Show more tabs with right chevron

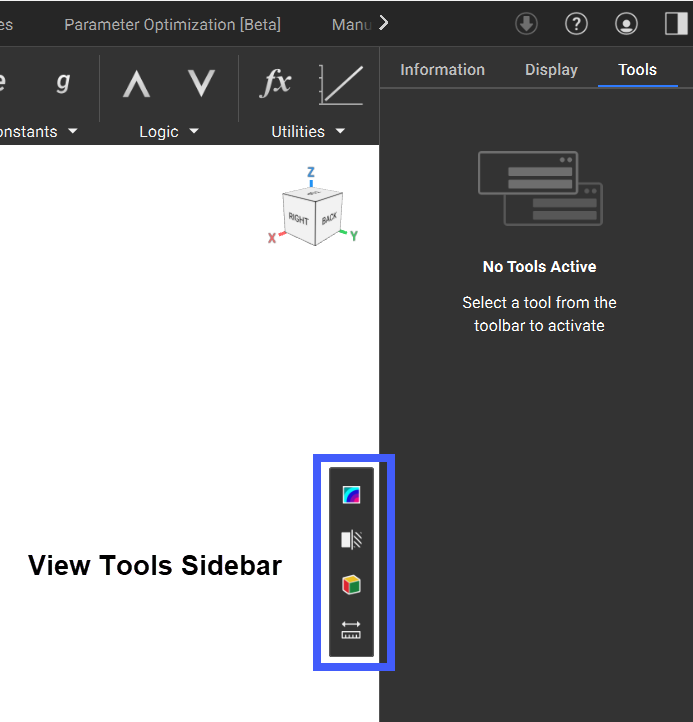[x=384, y=23]
